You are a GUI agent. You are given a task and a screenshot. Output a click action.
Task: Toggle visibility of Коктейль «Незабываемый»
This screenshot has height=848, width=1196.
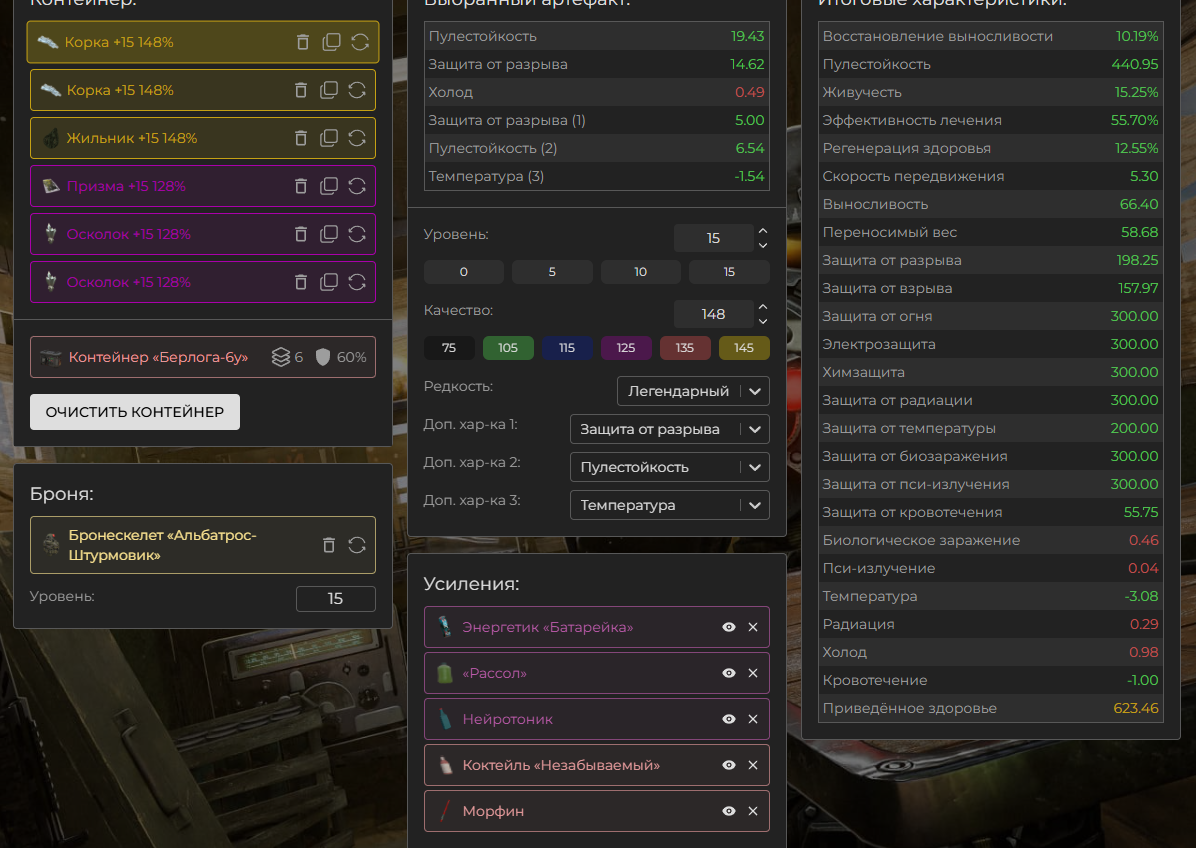pos(729,765)
